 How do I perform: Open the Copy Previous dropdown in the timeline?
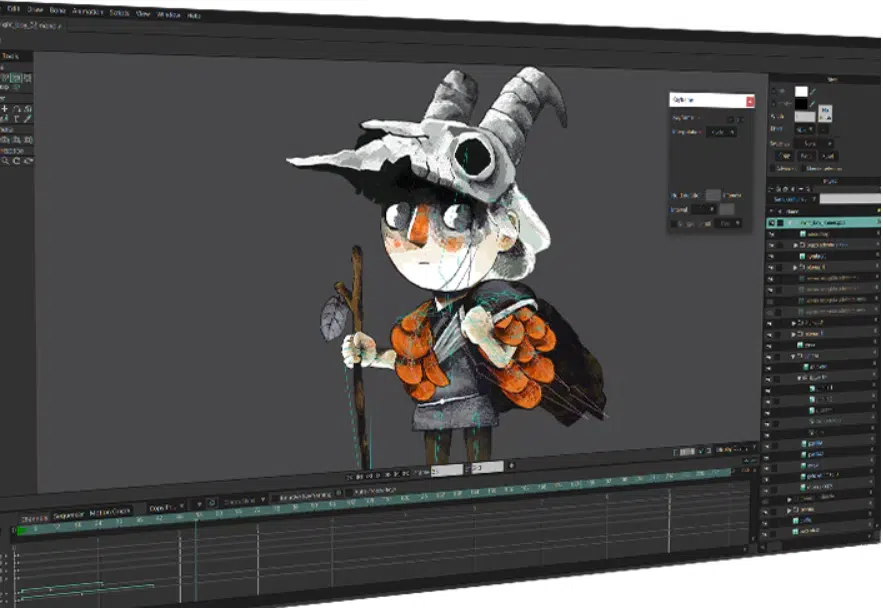[x=166, y=508]
